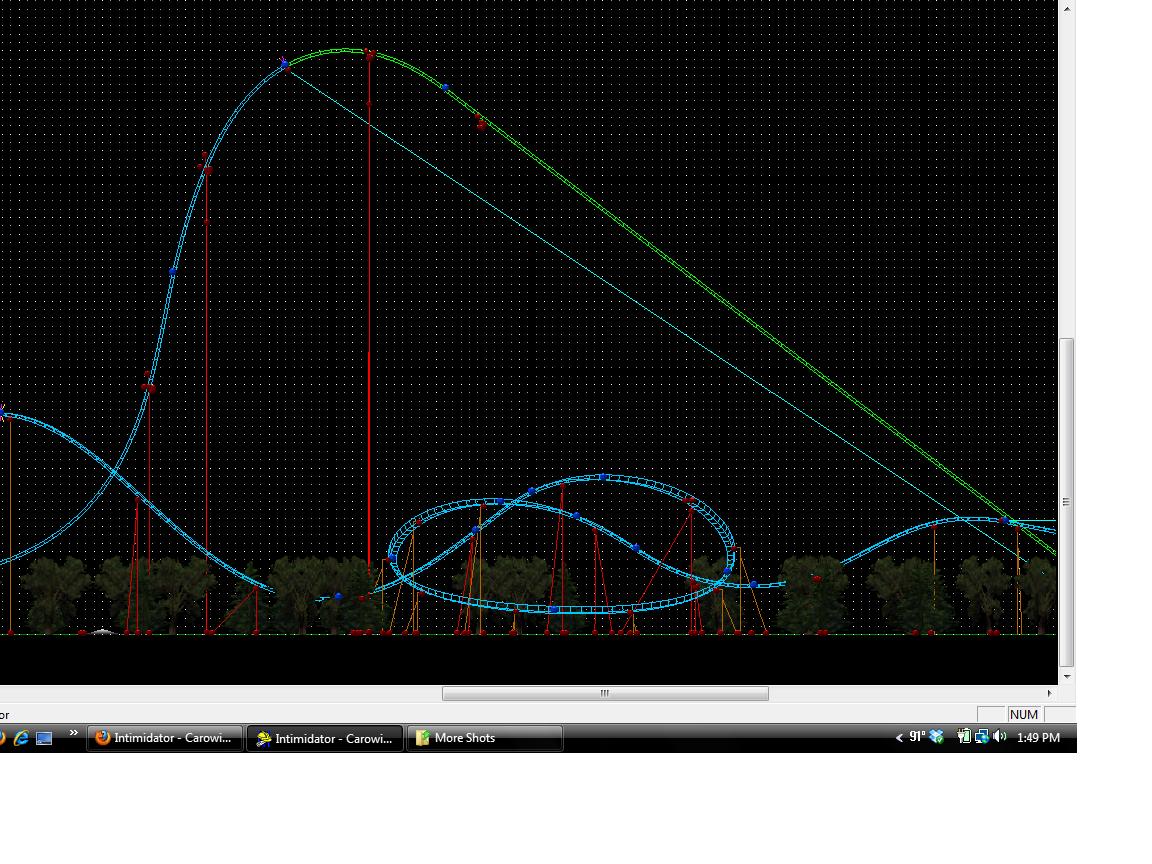
Task: Click the horizontal scrollbar thumb
Action: click(x=605, y=694)
